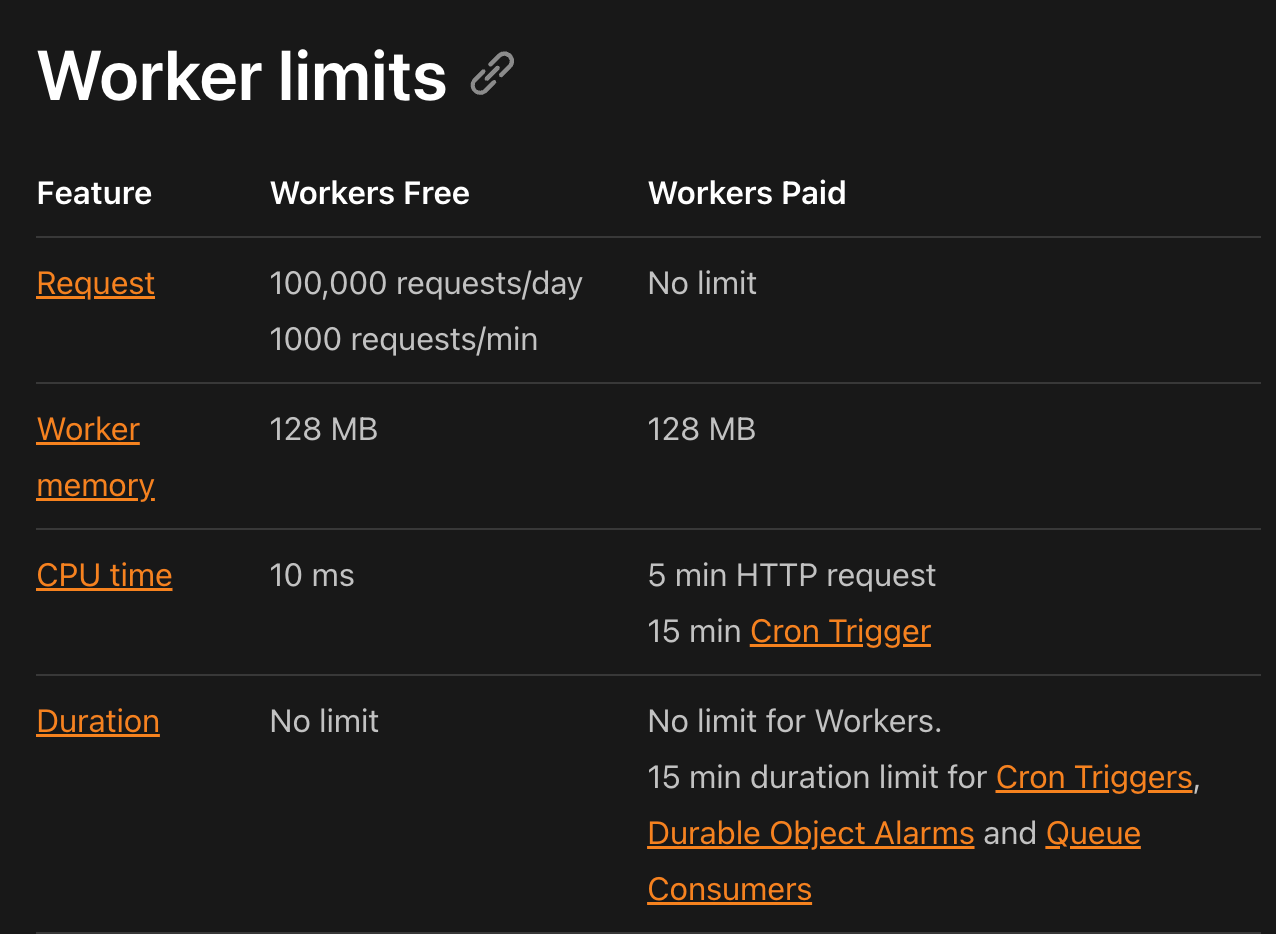Viewport: 1276px width, 934px height.
Task: Open the Duration feature link
Action: 98,721
